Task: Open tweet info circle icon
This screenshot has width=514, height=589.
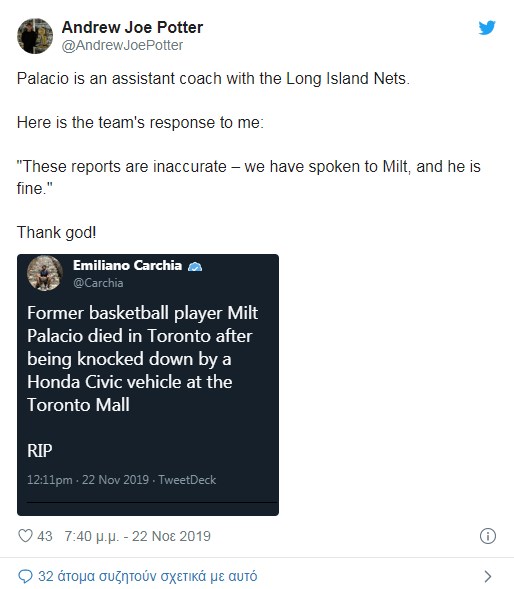Action: tap(488, 536)
